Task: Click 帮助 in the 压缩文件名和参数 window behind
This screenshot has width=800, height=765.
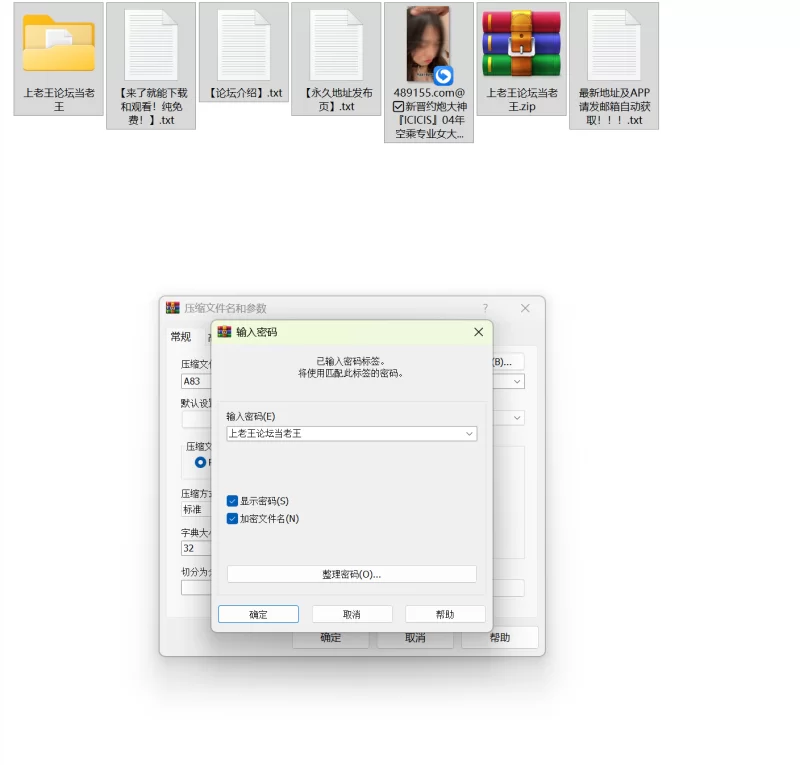Action: point(500,638)
